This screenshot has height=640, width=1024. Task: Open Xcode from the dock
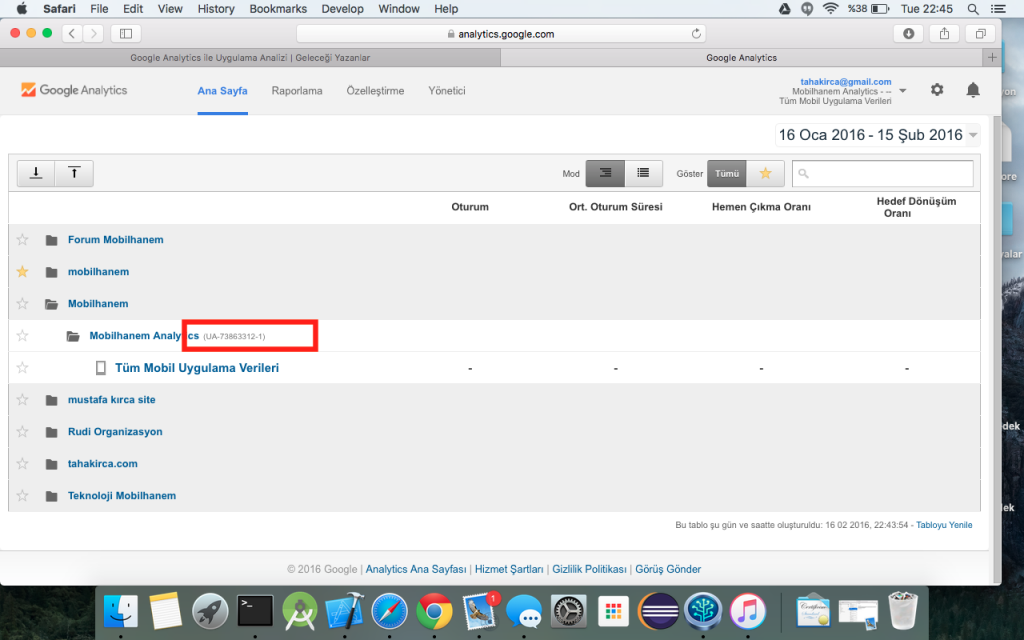[x=345, y=612]
